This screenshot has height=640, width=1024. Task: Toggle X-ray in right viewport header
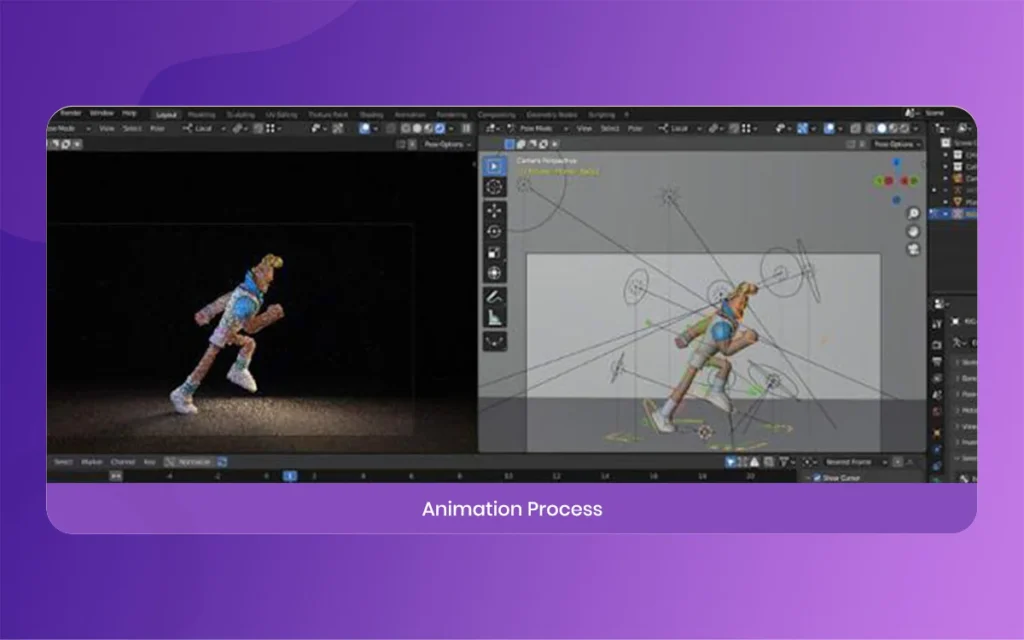point(855,129)
